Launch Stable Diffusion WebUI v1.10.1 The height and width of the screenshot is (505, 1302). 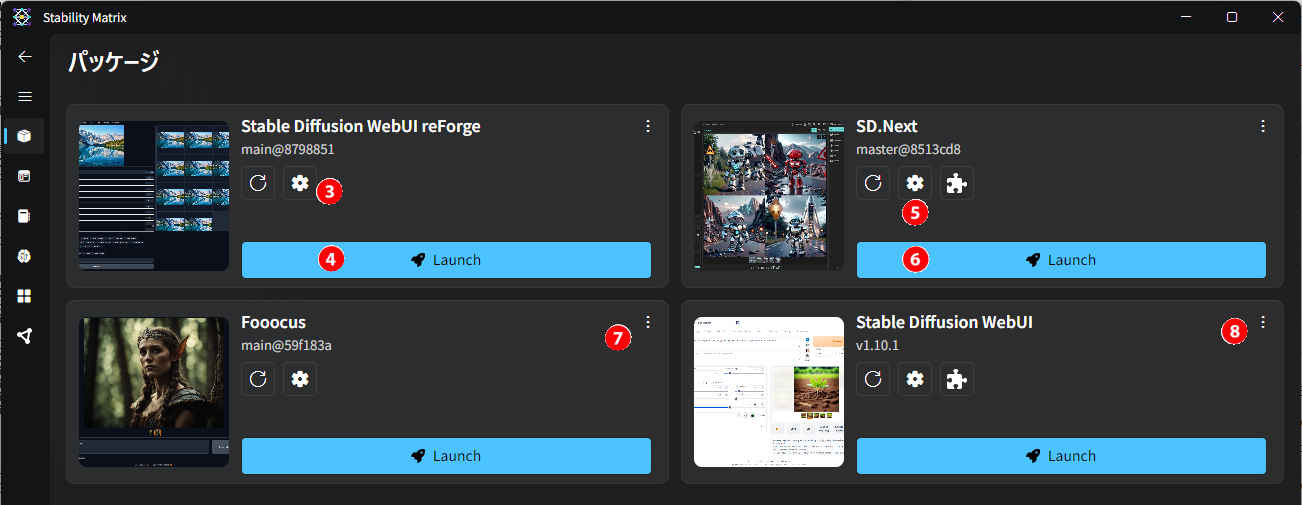coord(1061,456)
